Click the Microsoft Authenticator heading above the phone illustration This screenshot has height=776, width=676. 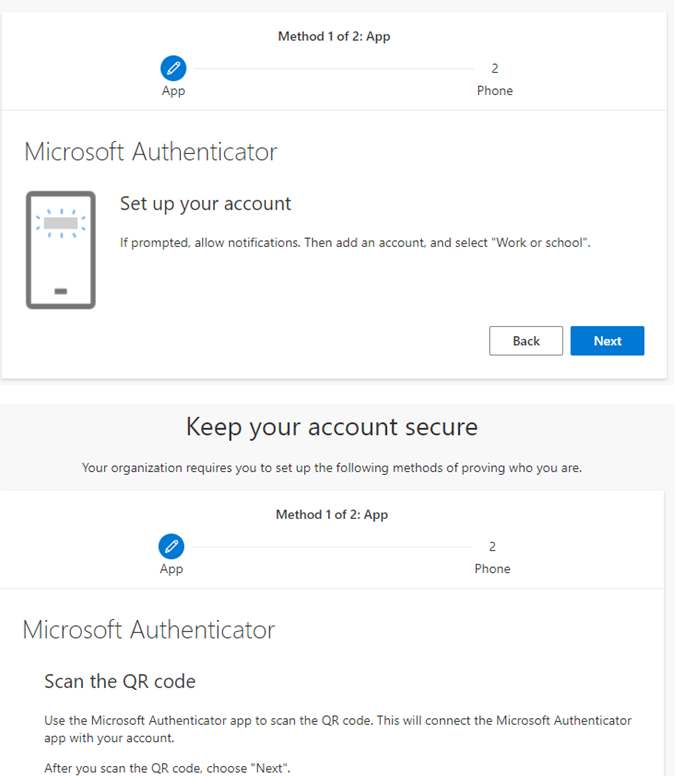(151, 152)
